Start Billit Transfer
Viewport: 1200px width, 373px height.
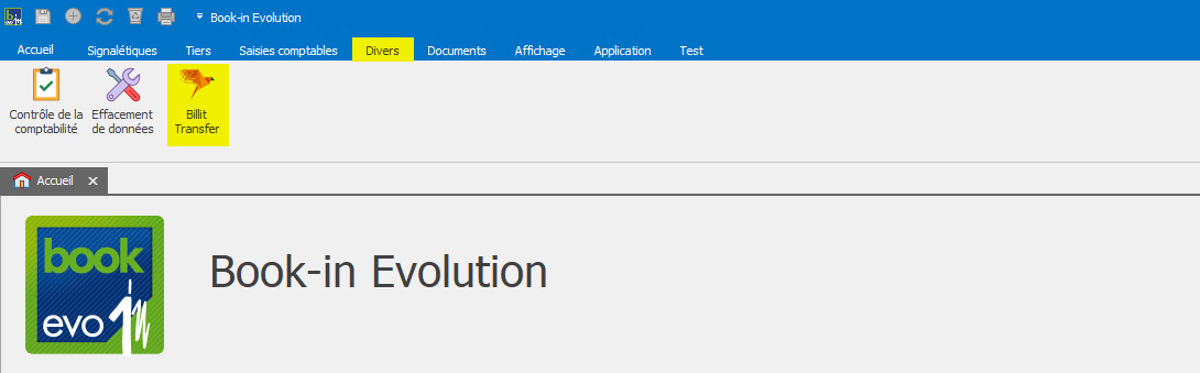click(x=197, y=104)
